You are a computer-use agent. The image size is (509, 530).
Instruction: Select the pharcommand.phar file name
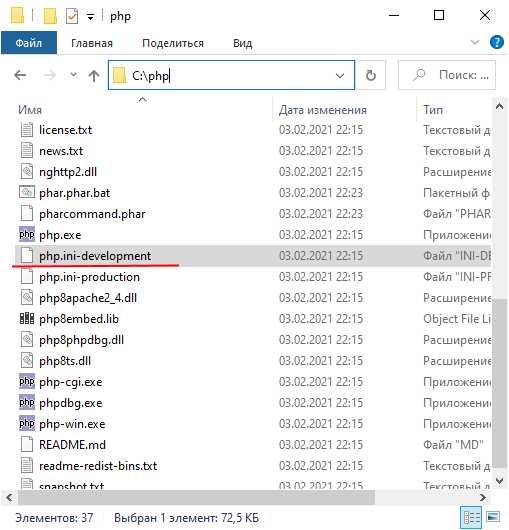point(92,214)
